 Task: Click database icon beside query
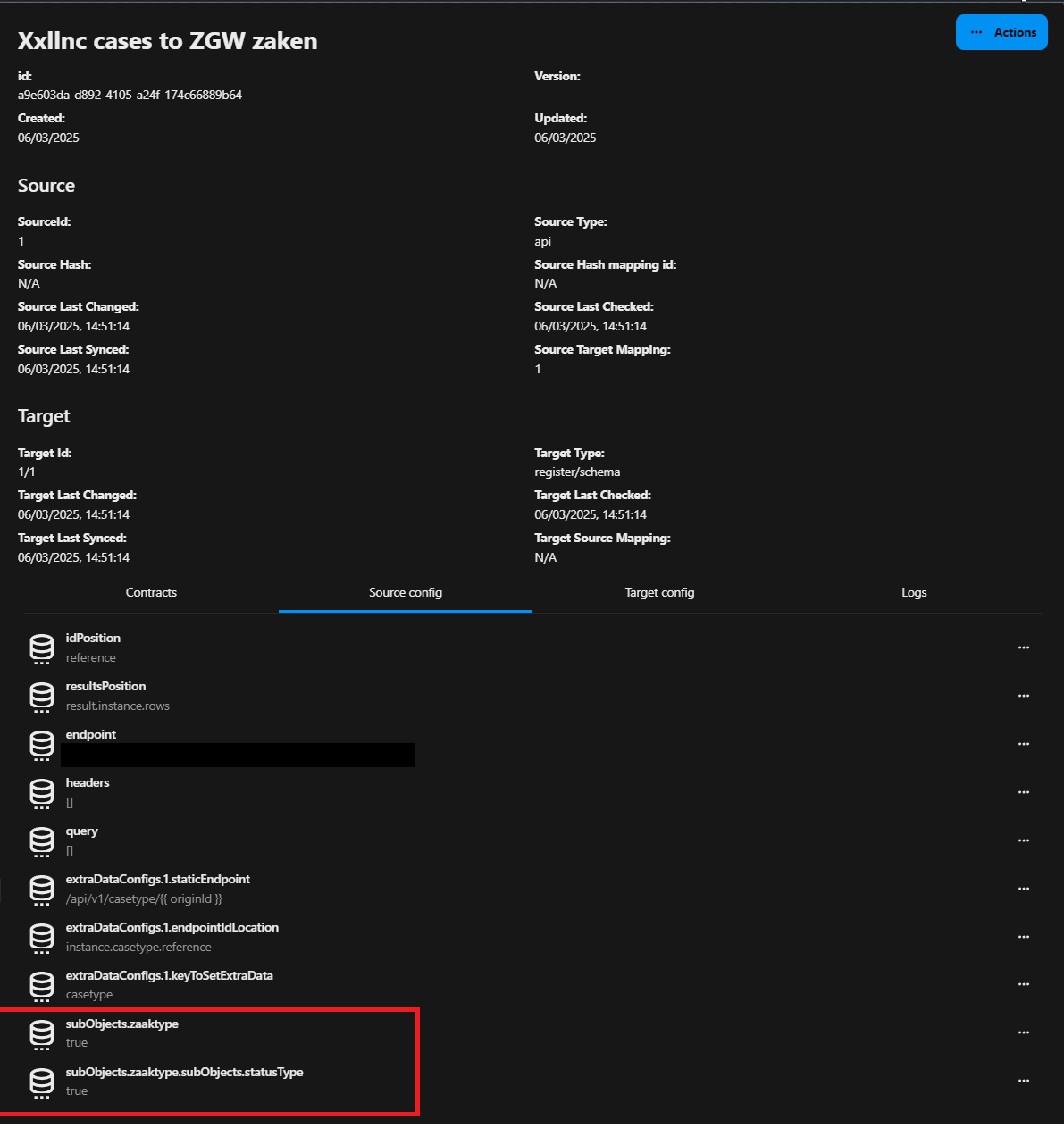[42, 841]
